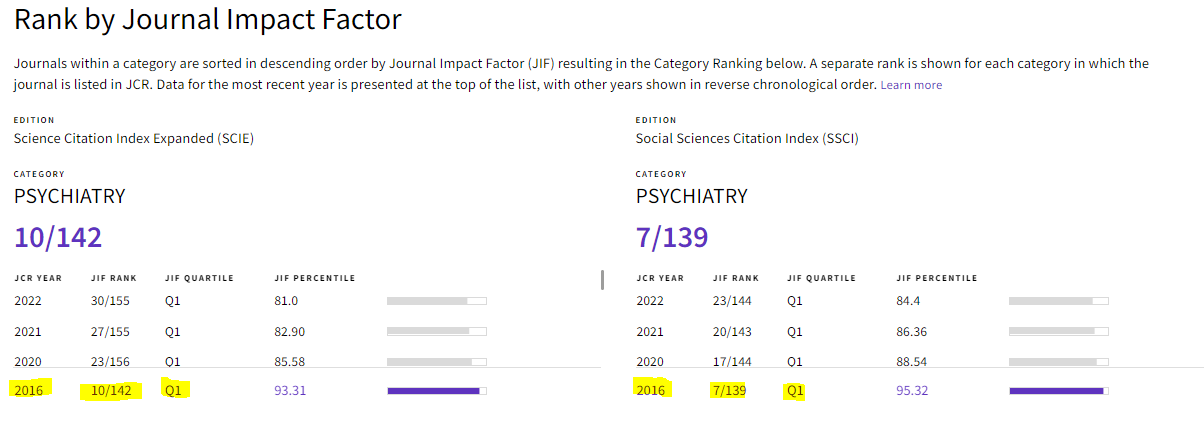Click the Rank by Journal Impact Factor title
The width and height of the screenshot is (1204, 435).
coord(208,18)
